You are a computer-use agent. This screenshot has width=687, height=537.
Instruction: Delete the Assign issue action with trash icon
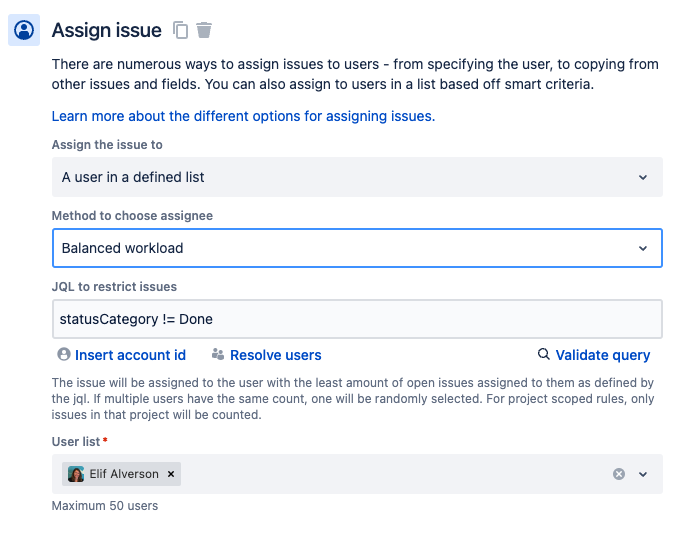click(204, 30)
